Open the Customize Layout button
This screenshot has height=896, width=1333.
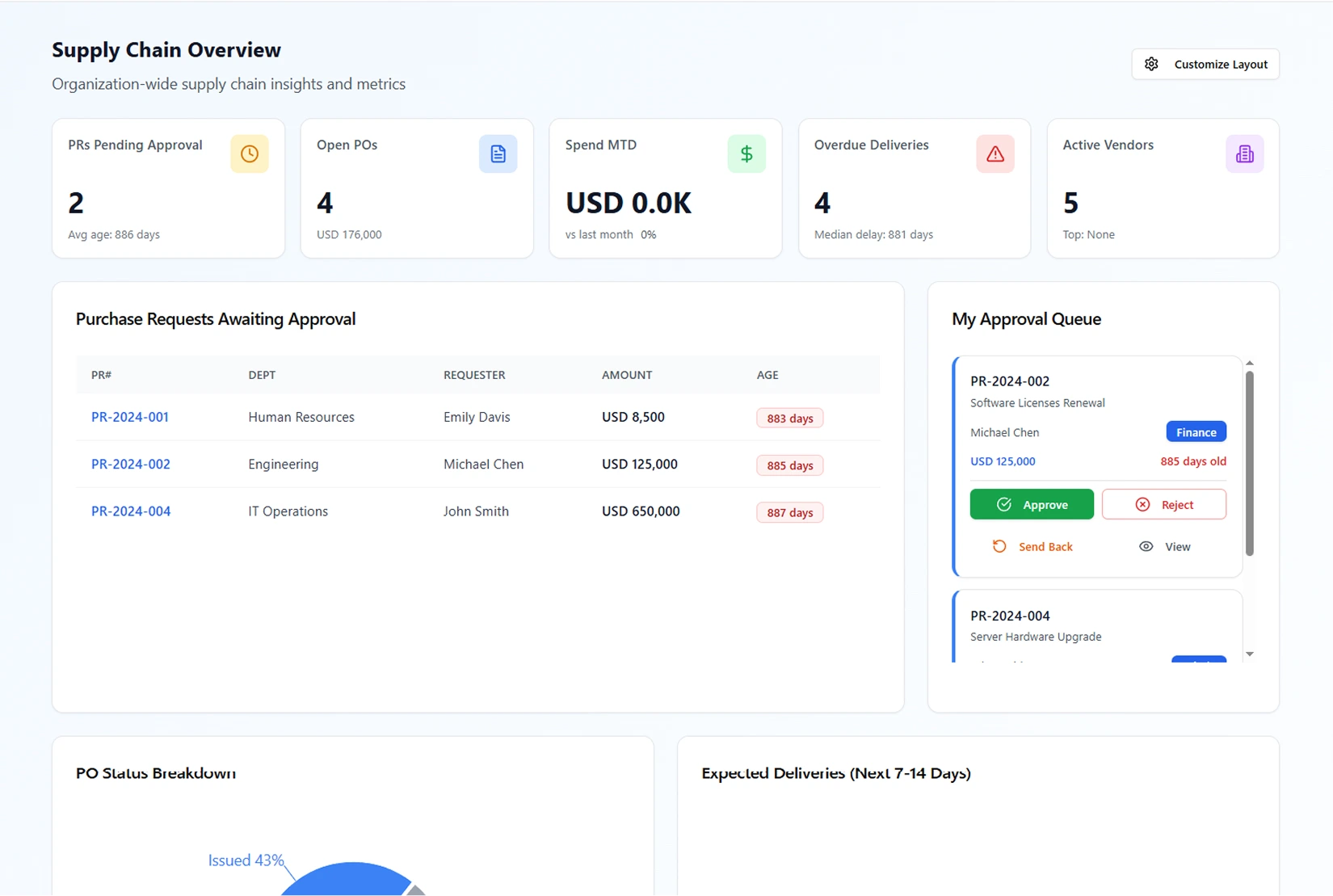pos(1205,64)
